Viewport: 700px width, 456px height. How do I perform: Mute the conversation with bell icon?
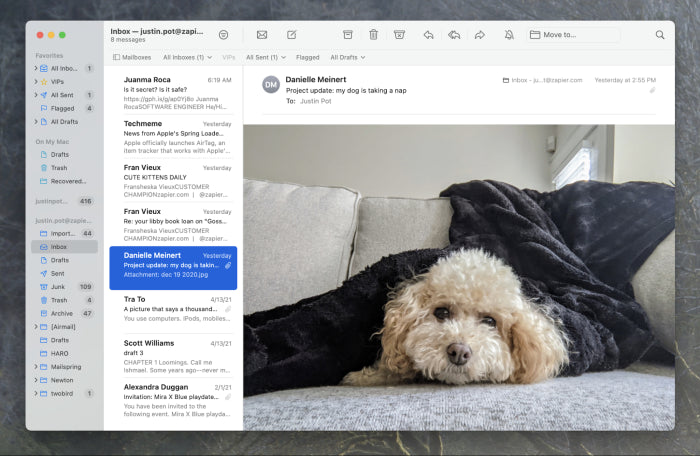click(509, 35)
